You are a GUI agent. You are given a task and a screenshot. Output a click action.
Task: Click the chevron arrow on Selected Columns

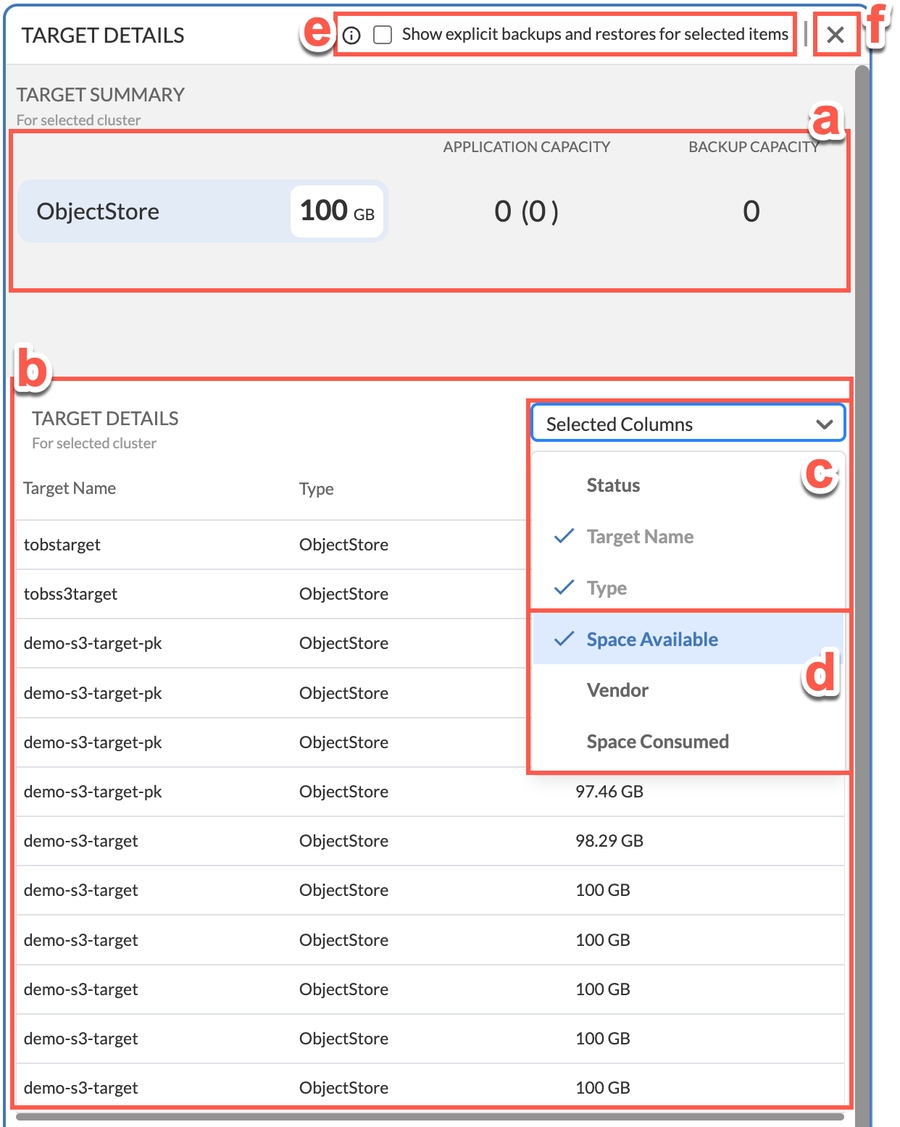point(824,425)
